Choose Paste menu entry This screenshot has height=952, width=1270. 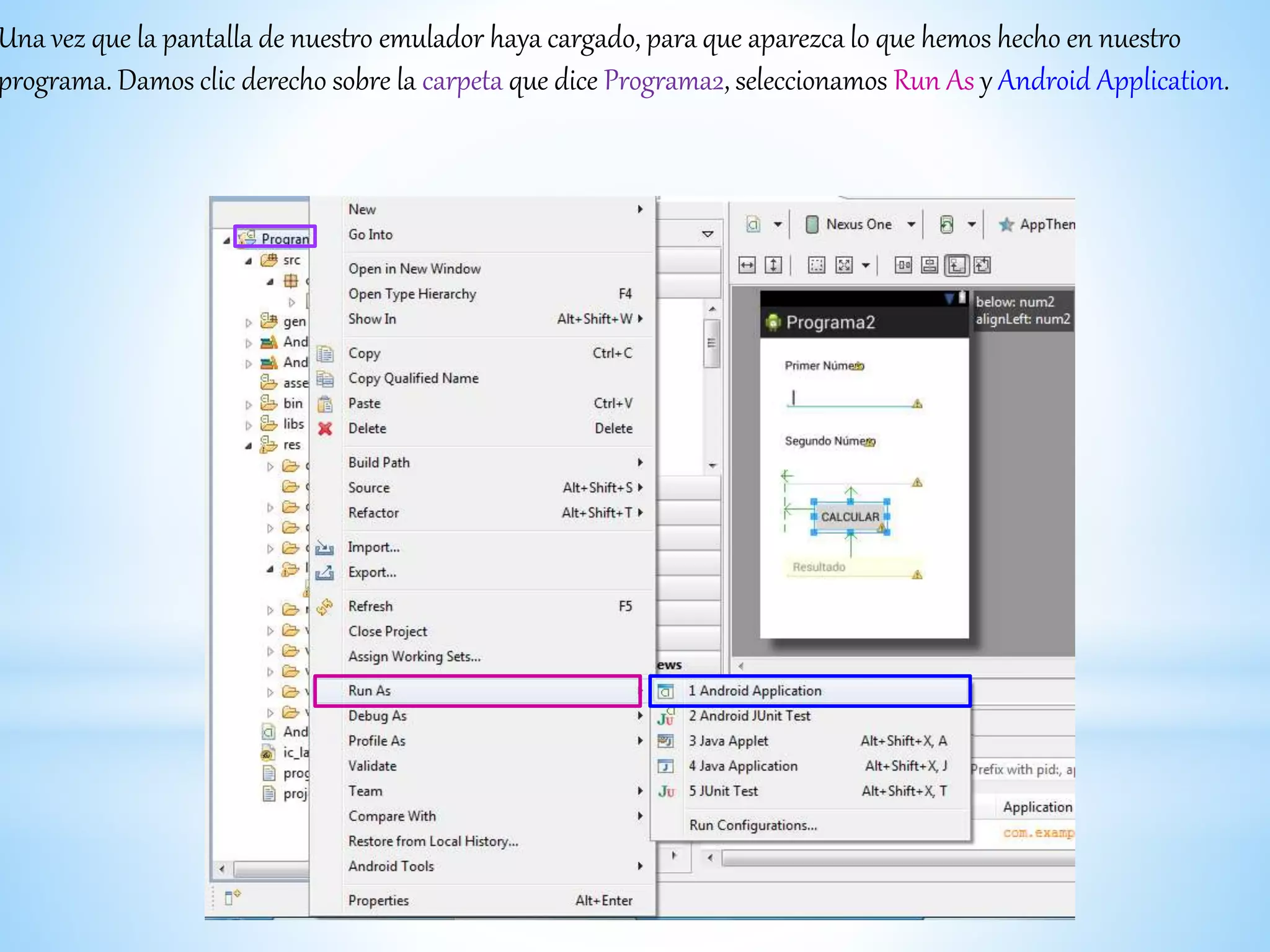pyautogui.click(x=482, y=403)
